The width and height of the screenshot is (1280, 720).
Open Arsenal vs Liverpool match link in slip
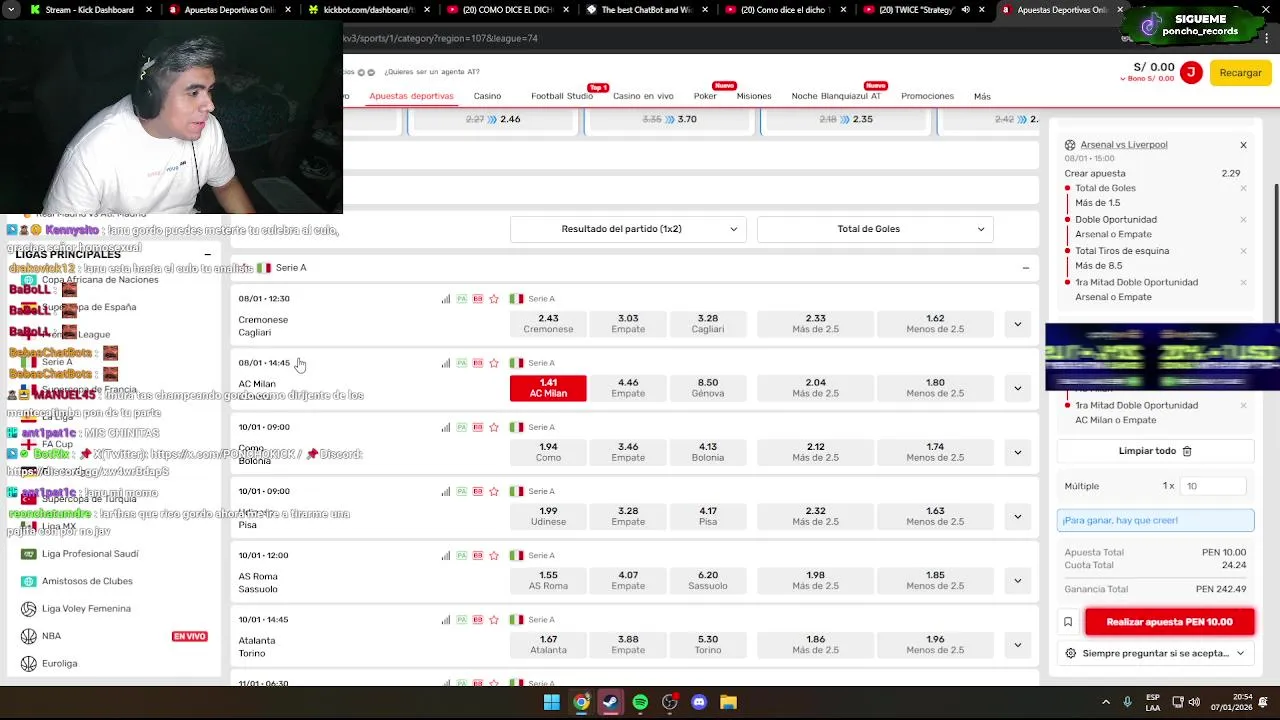(x=1123, y=145)
